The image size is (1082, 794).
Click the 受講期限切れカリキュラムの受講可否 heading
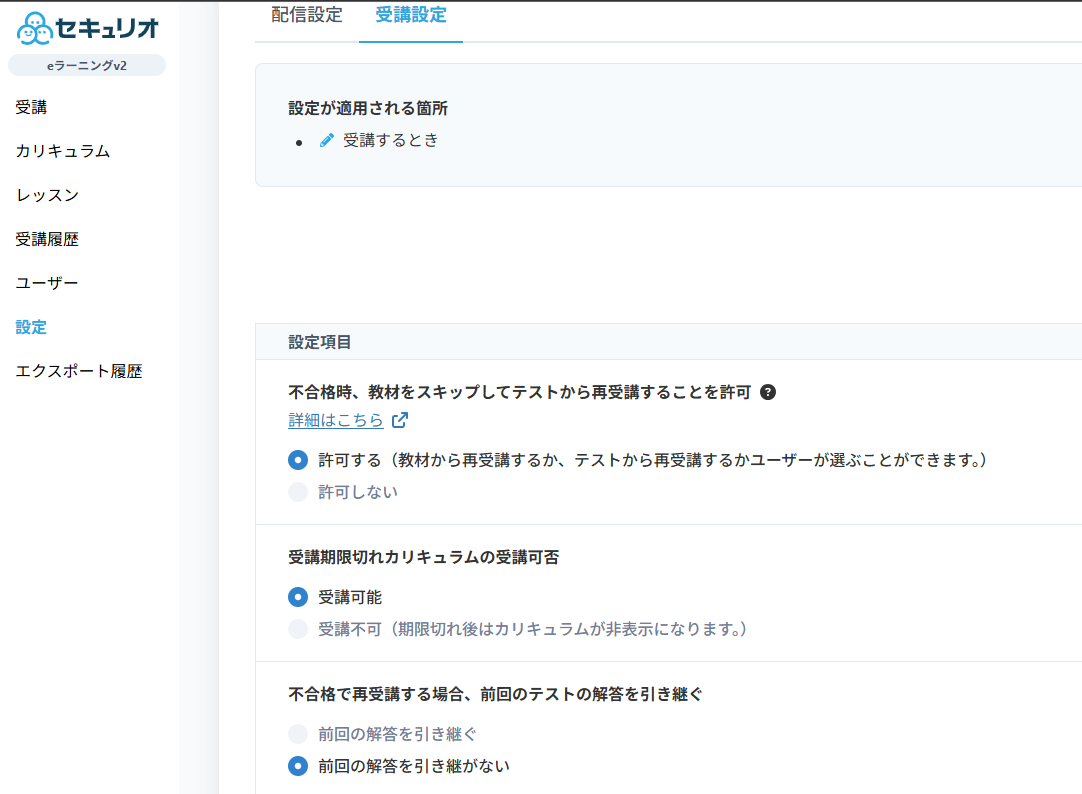click(x=423, y=557)
